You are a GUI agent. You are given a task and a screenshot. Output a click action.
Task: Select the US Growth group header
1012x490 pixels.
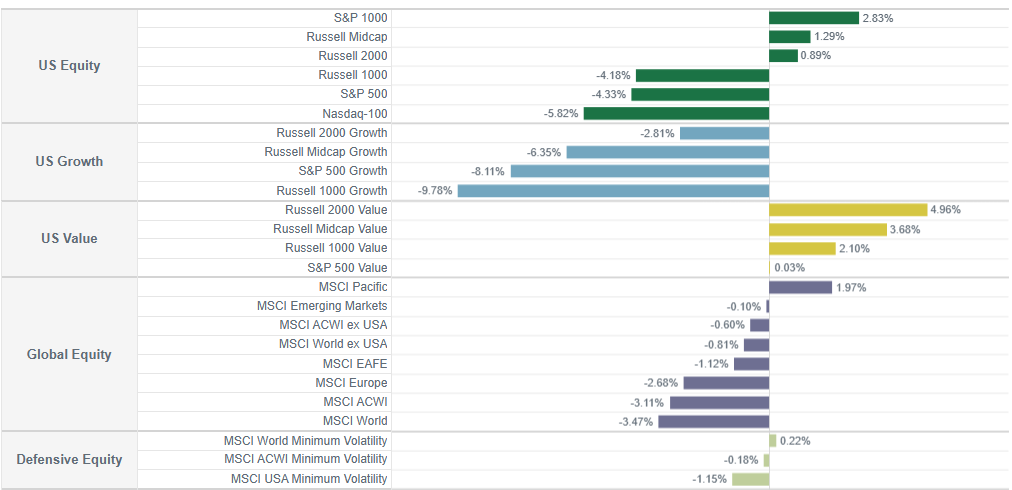(x=69, y=162)
